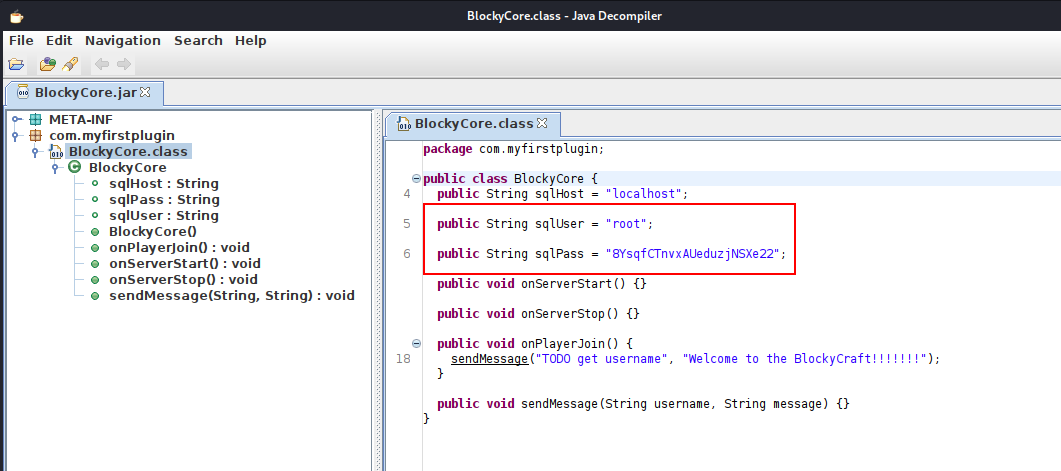1061x471 pixels.
Task: Close the BlockyCore.jar tab
Action: tap(145, 92)
